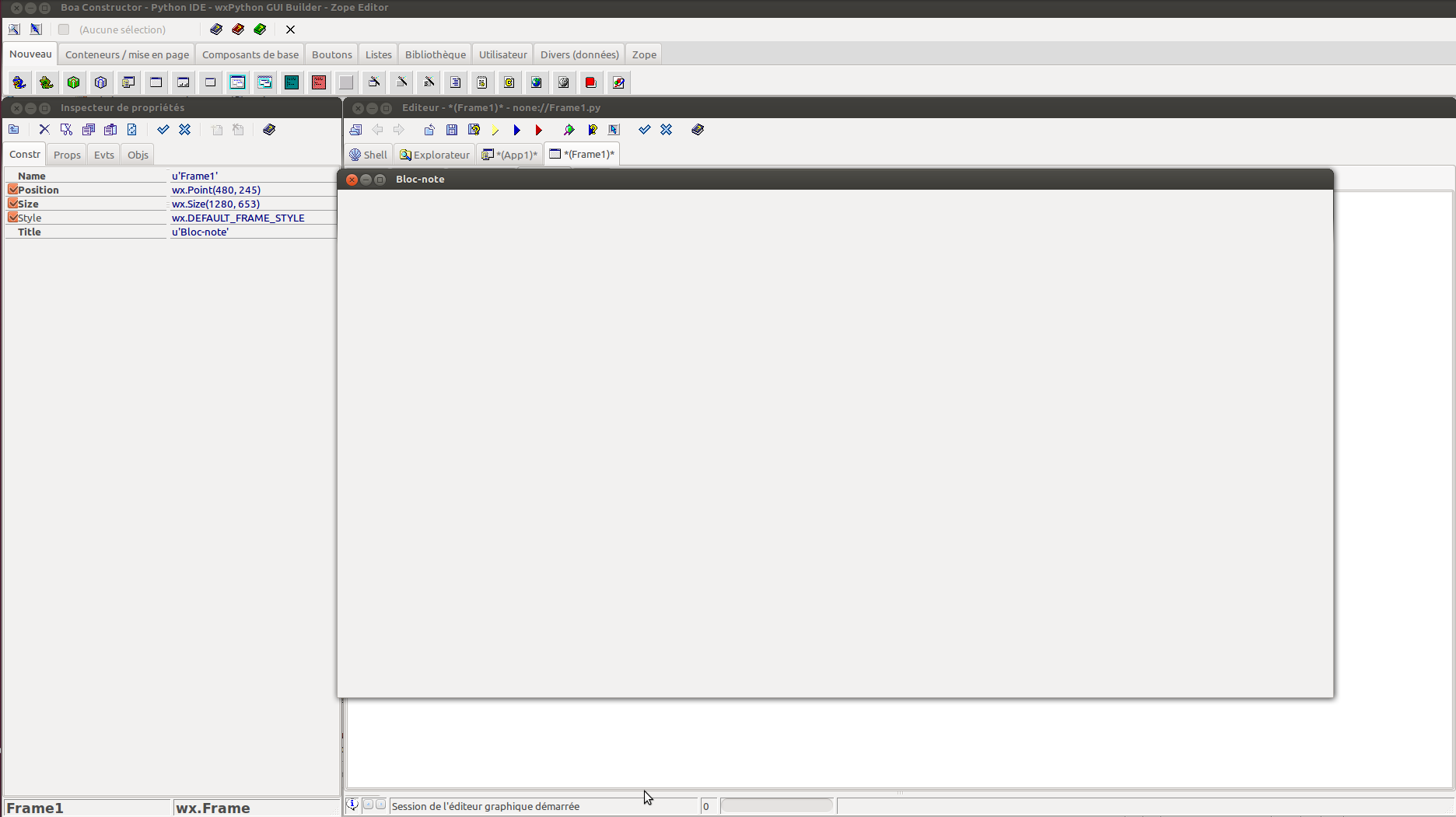The image size is (1456, 817).
Task: Toggle the Style property checkbox
Action: [13, 218]
